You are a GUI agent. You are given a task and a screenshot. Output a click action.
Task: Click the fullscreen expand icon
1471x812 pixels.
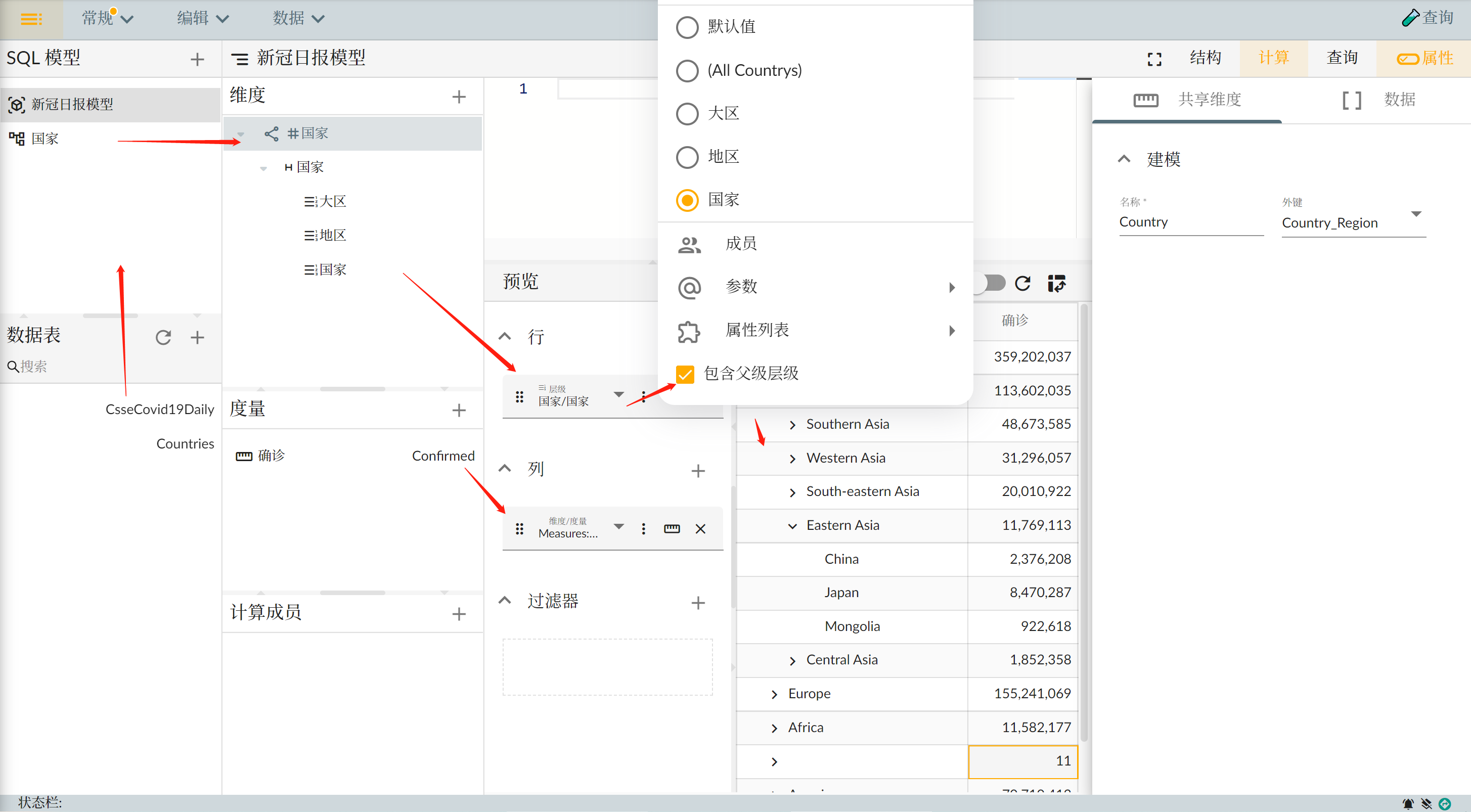coord(1154,59)
